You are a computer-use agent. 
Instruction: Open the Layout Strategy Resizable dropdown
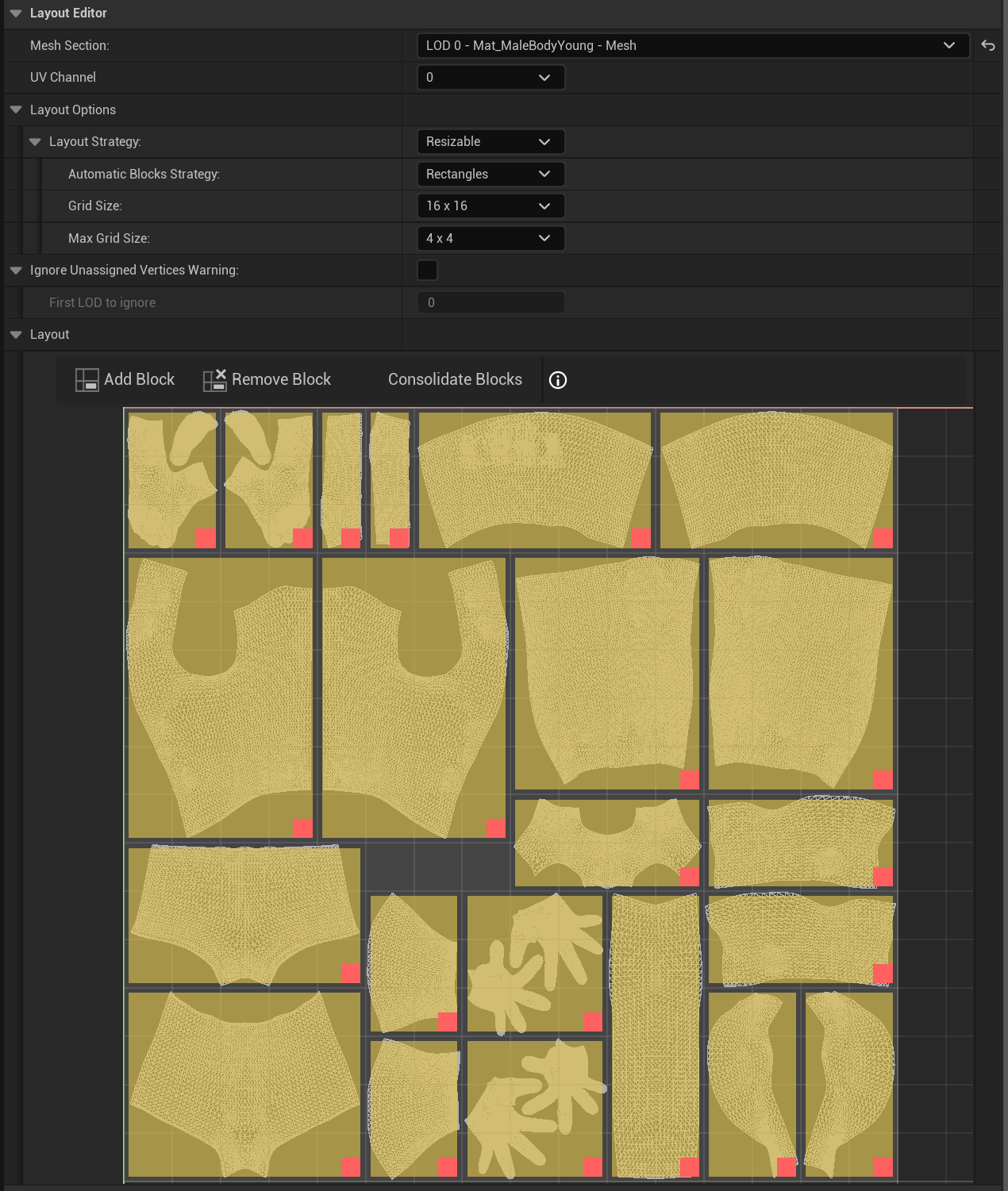pos(491,141)
